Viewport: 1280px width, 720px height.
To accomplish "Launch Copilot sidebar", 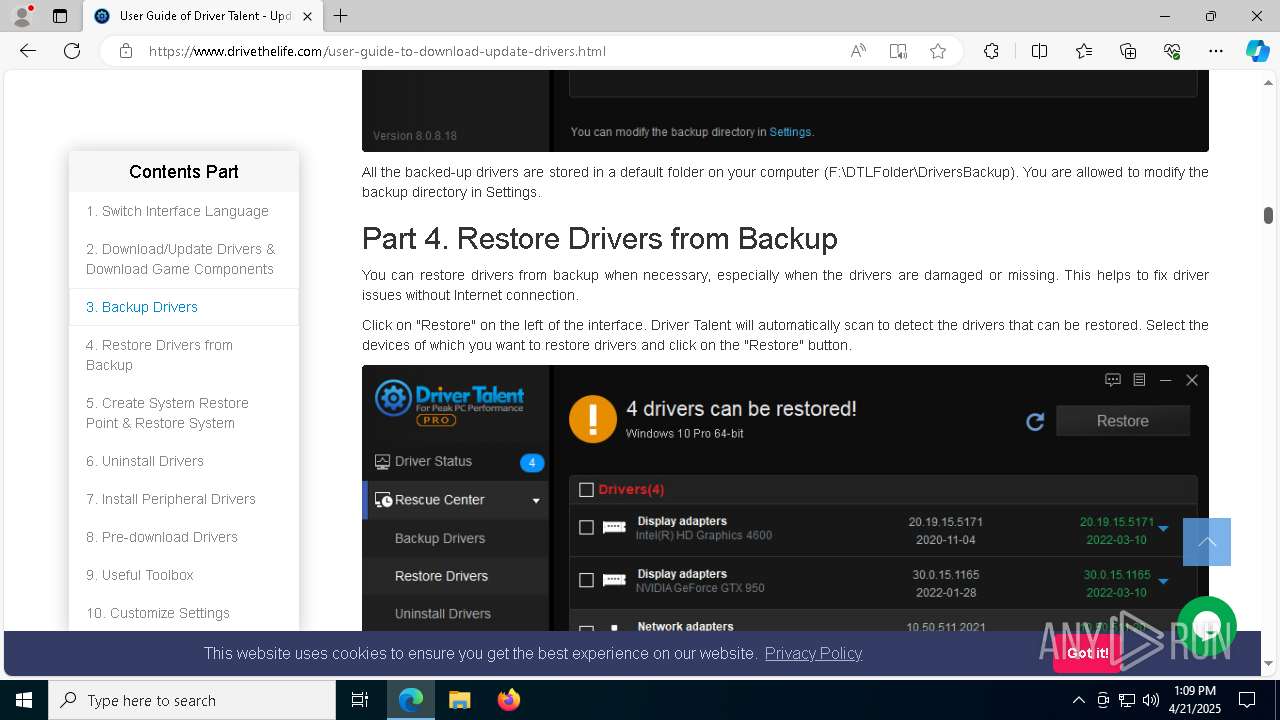I will coord(1257,51).
